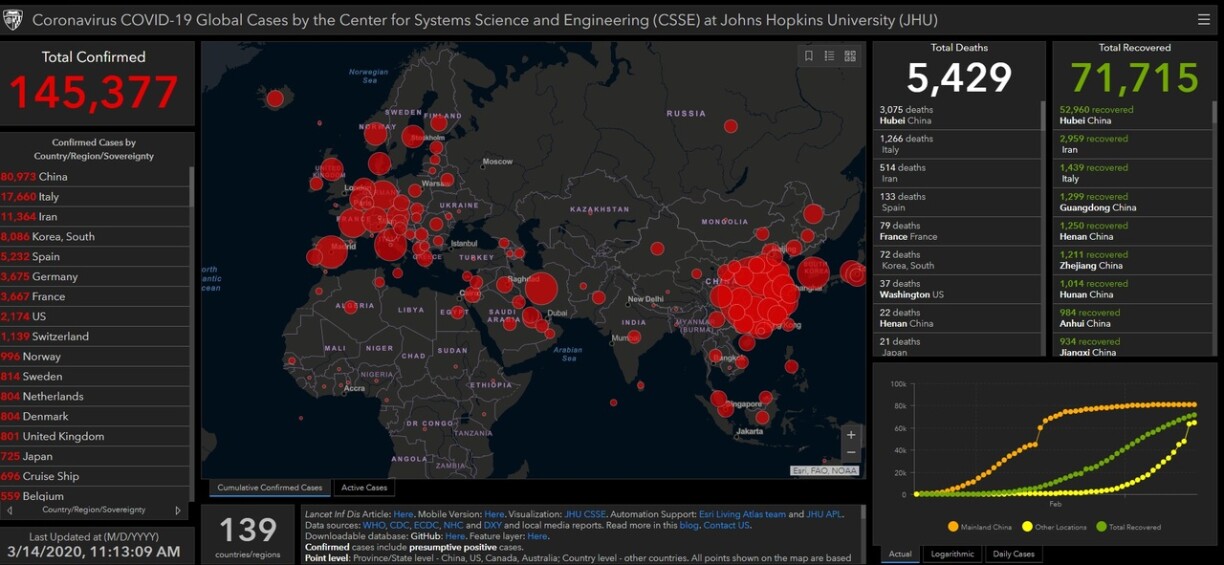Screen dimensions: 1224x565
Task: Open the basemap gallery grid icon
Action: pos(850,56)
